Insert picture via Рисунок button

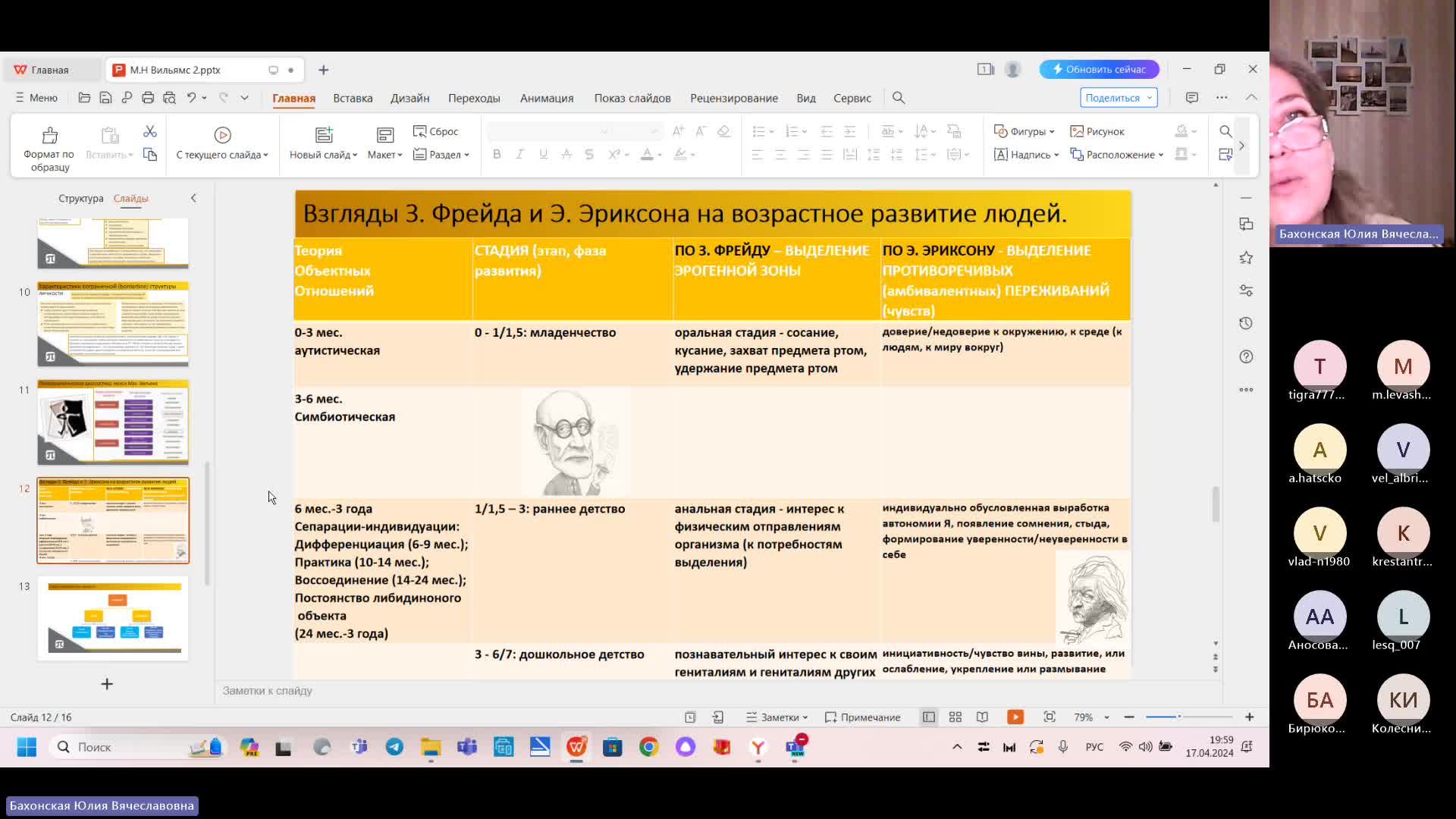click(x=1097, y=131)
